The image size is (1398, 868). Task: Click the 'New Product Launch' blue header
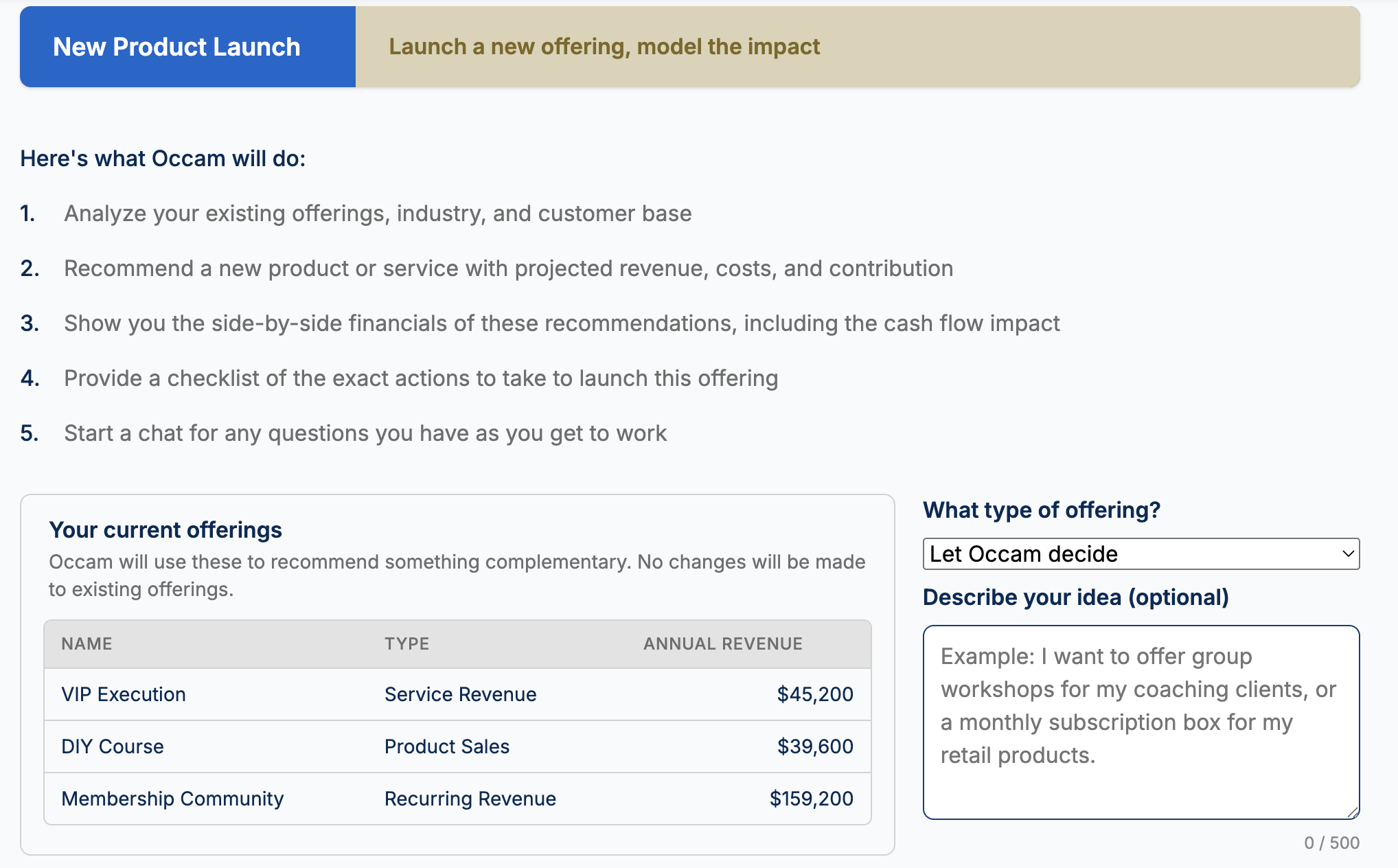(187, 47)
